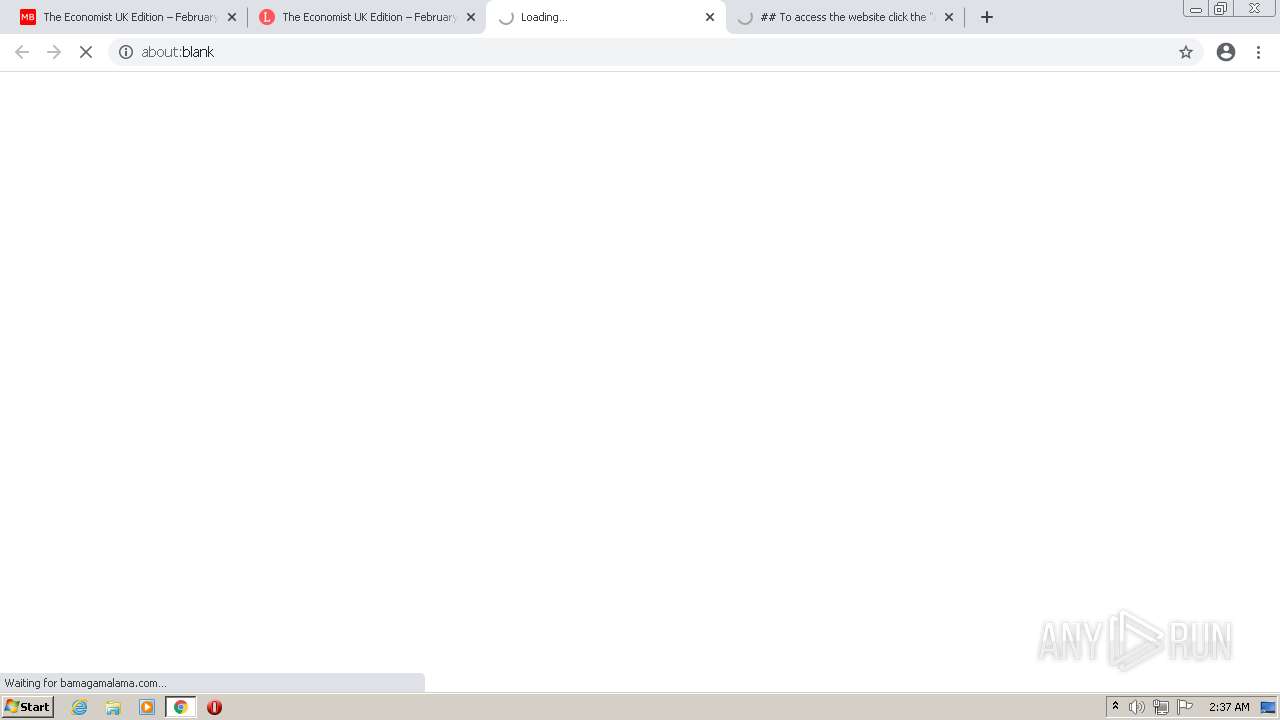Restore down the Chrome window
Viewport: 1280px width, 720px height.
tap(1221, 9)
